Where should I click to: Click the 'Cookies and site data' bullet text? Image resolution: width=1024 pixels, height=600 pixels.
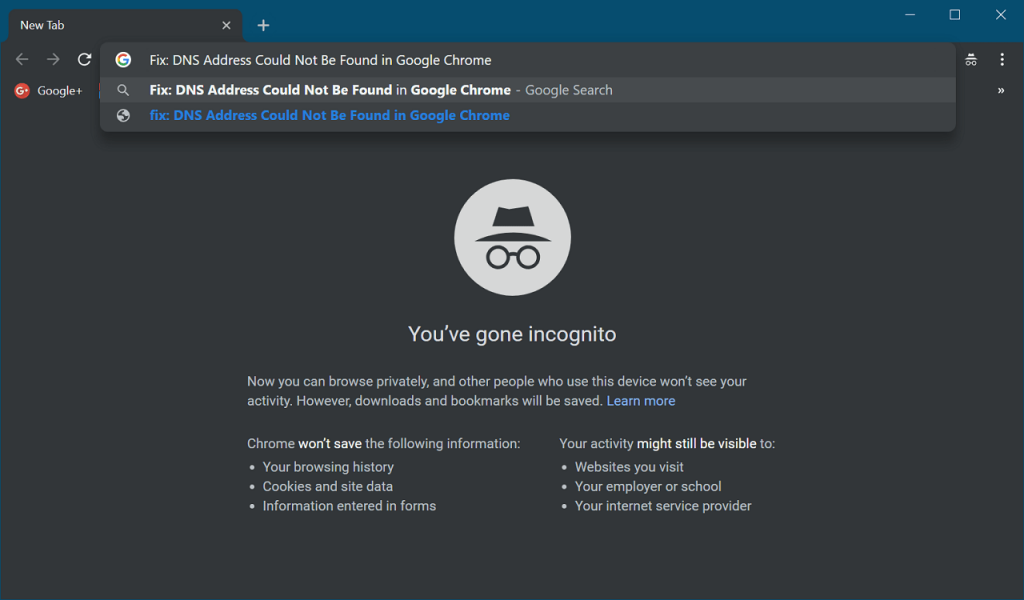point(328,486)
